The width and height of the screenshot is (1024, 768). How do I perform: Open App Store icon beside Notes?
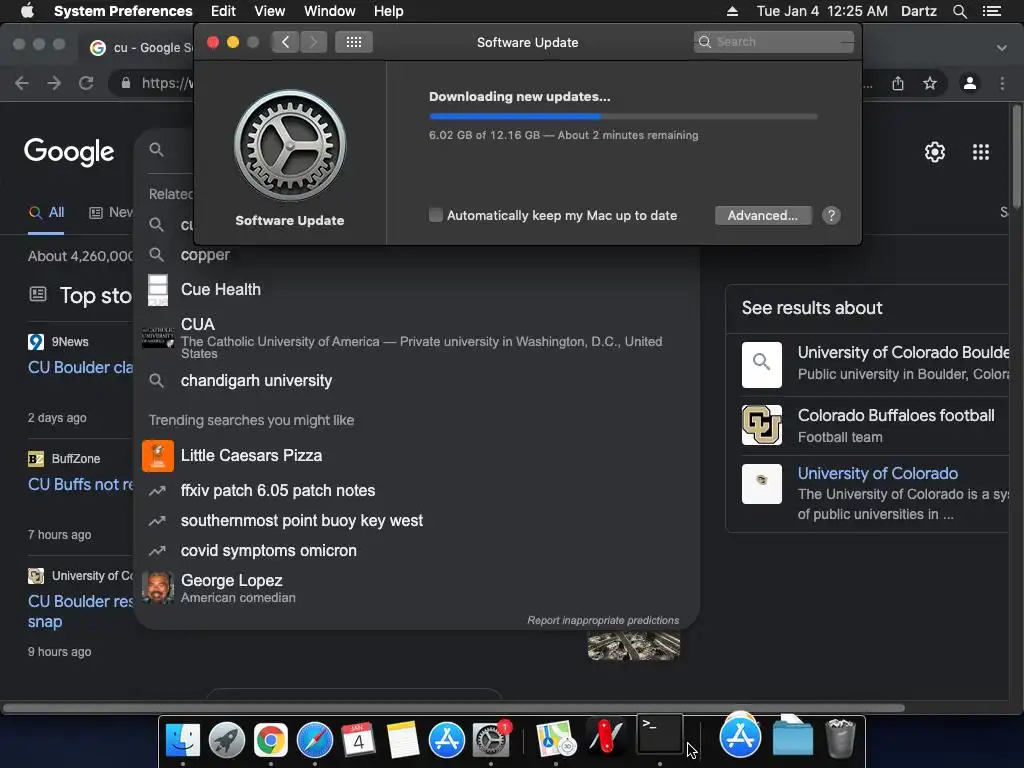[x=447, y=740]
